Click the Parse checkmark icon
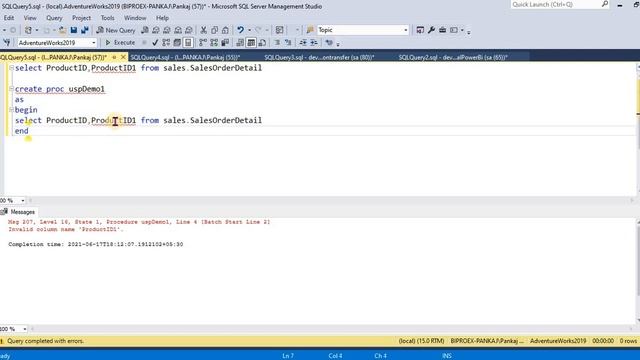 pos(155,42)
